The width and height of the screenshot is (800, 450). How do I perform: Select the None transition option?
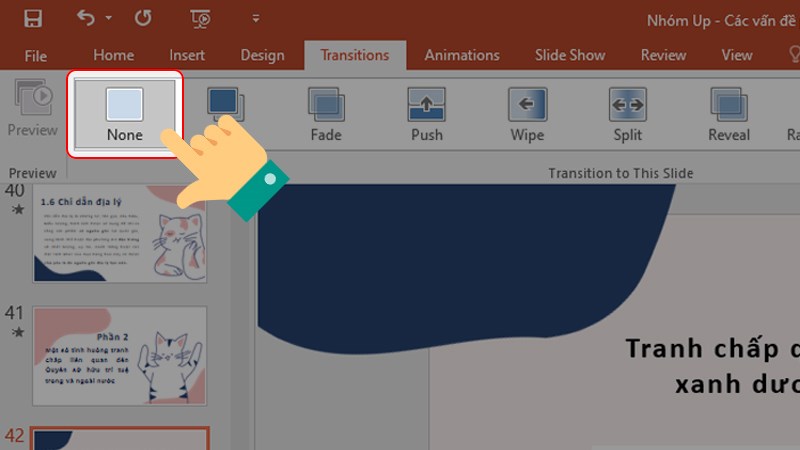click(x=125, y=112)
